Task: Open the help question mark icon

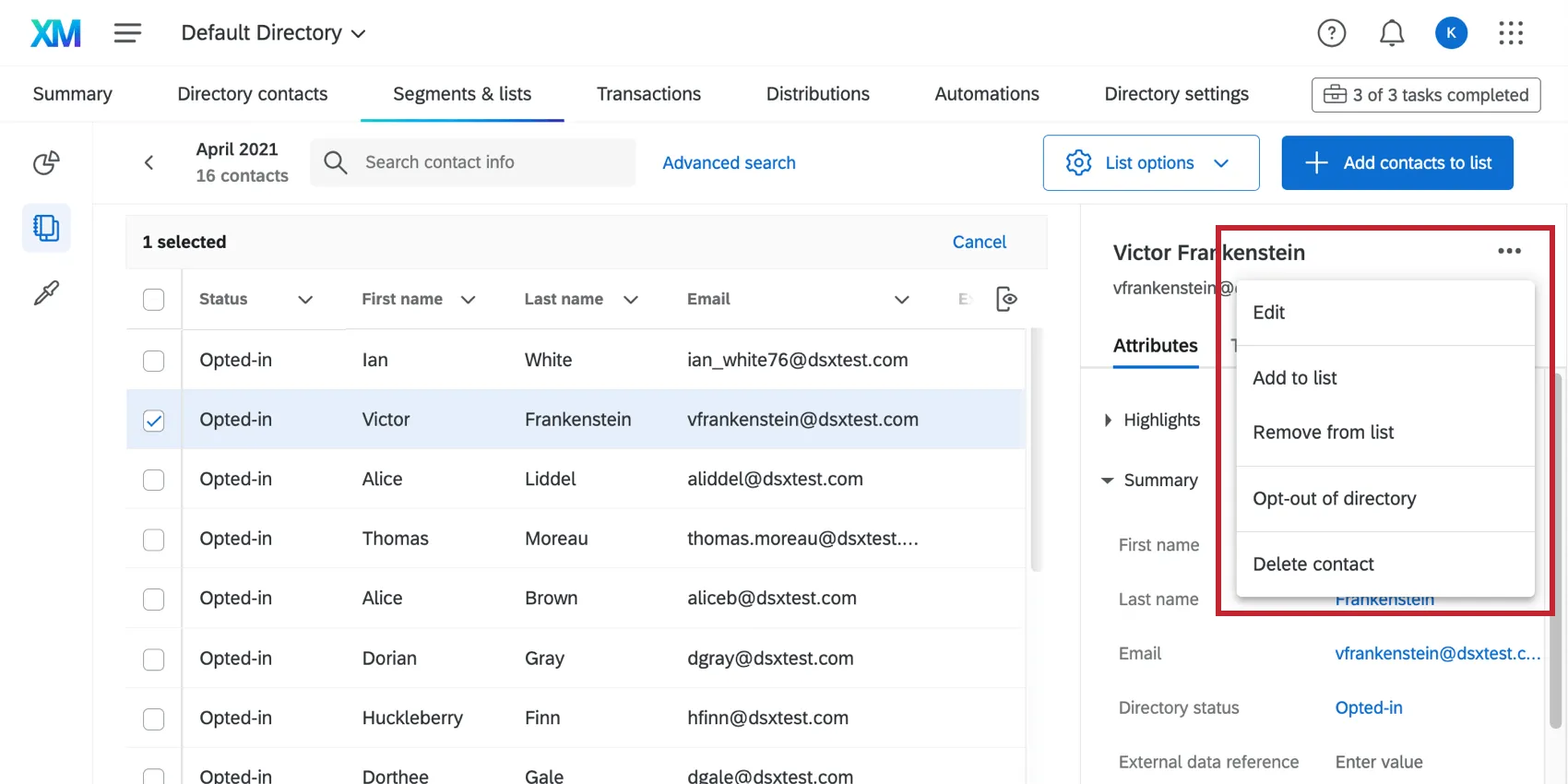Action: coord(1331,33)
